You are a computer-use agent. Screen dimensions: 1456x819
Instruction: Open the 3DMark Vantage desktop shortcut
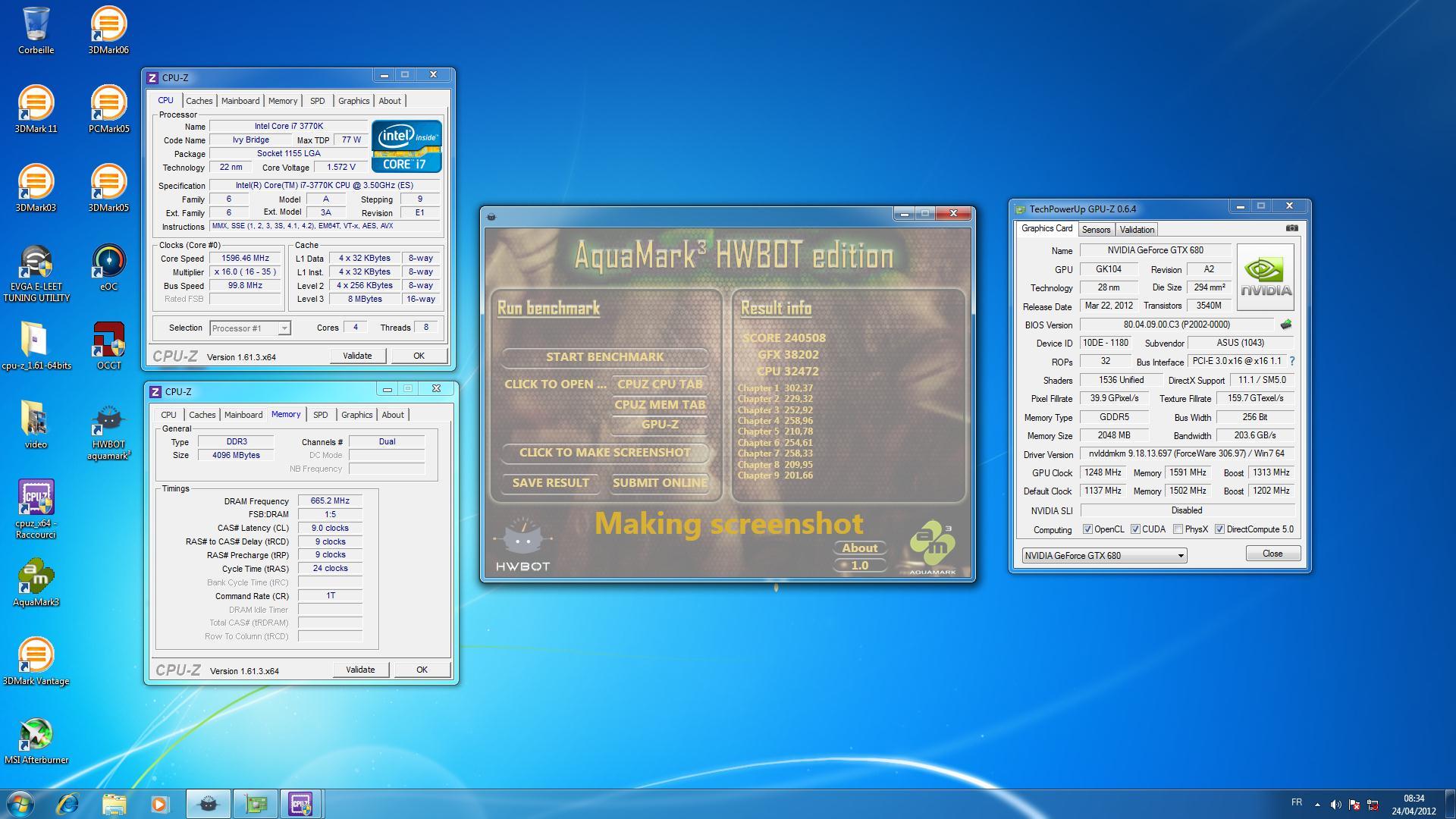[x=36, y=661]
